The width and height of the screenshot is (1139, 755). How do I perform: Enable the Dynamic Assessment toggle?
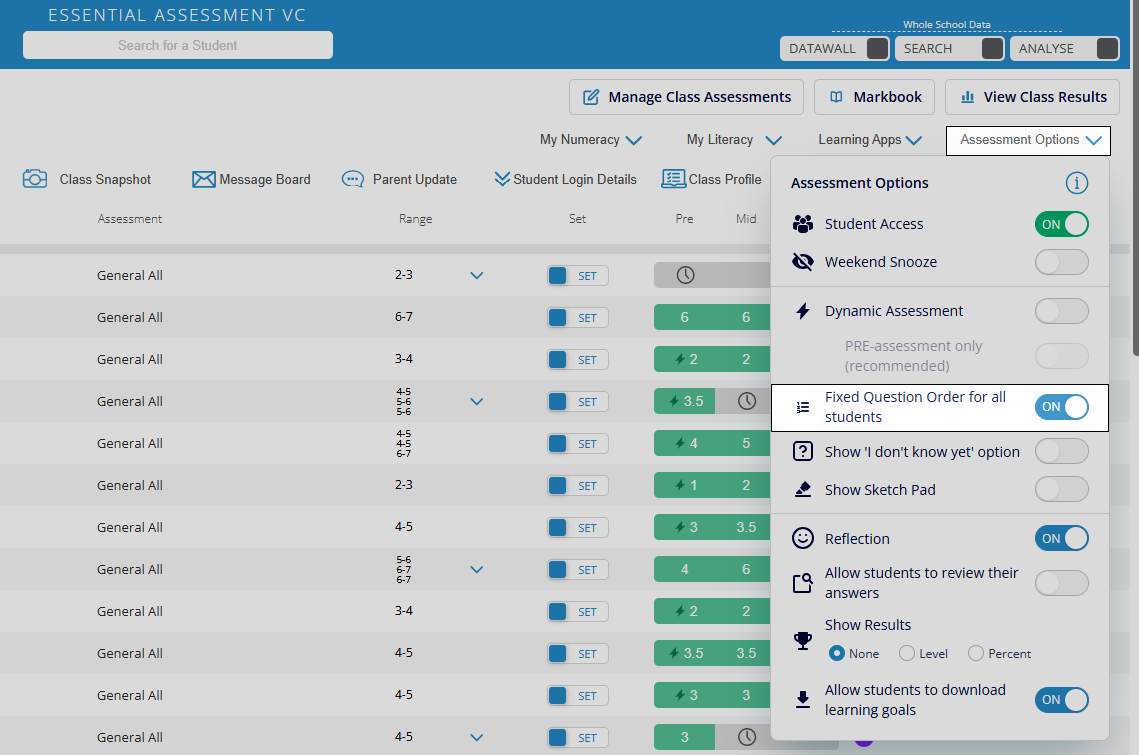pyautogui.click(x=1061, y=311)
